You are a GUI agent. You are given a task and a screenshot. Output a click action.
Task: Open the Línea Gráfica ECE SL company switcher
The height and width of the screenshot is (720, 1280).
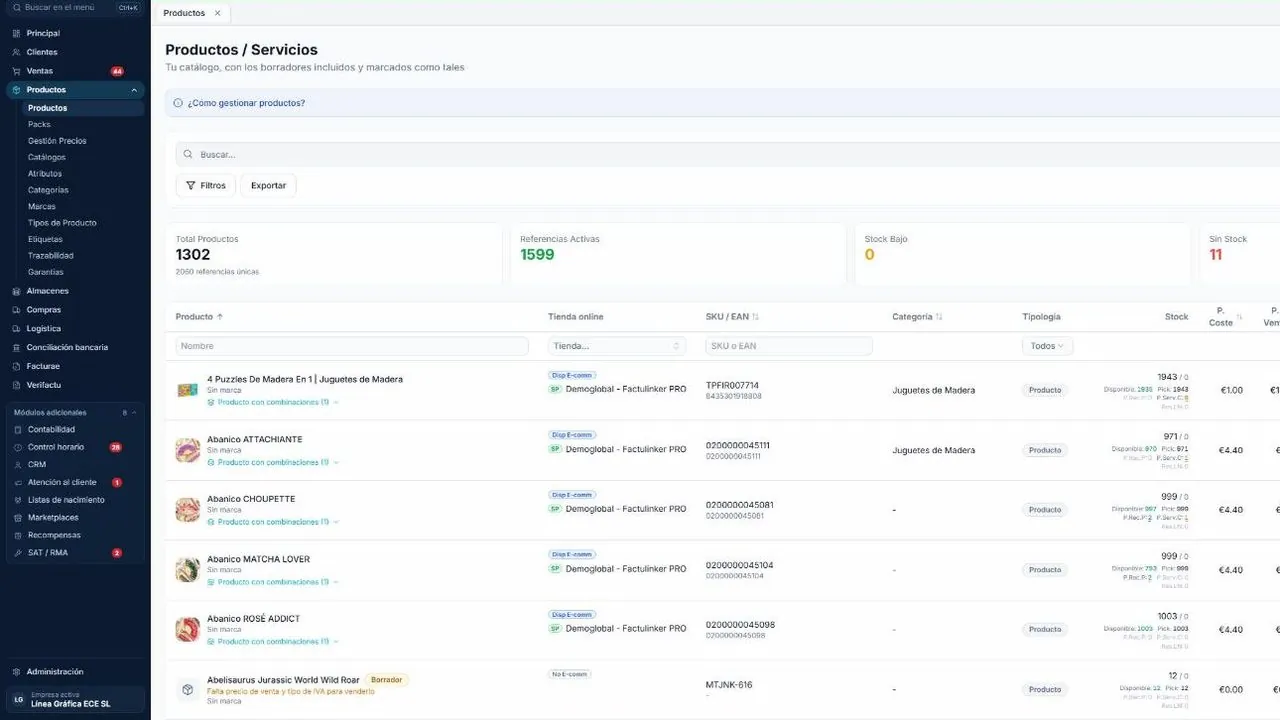75,700
